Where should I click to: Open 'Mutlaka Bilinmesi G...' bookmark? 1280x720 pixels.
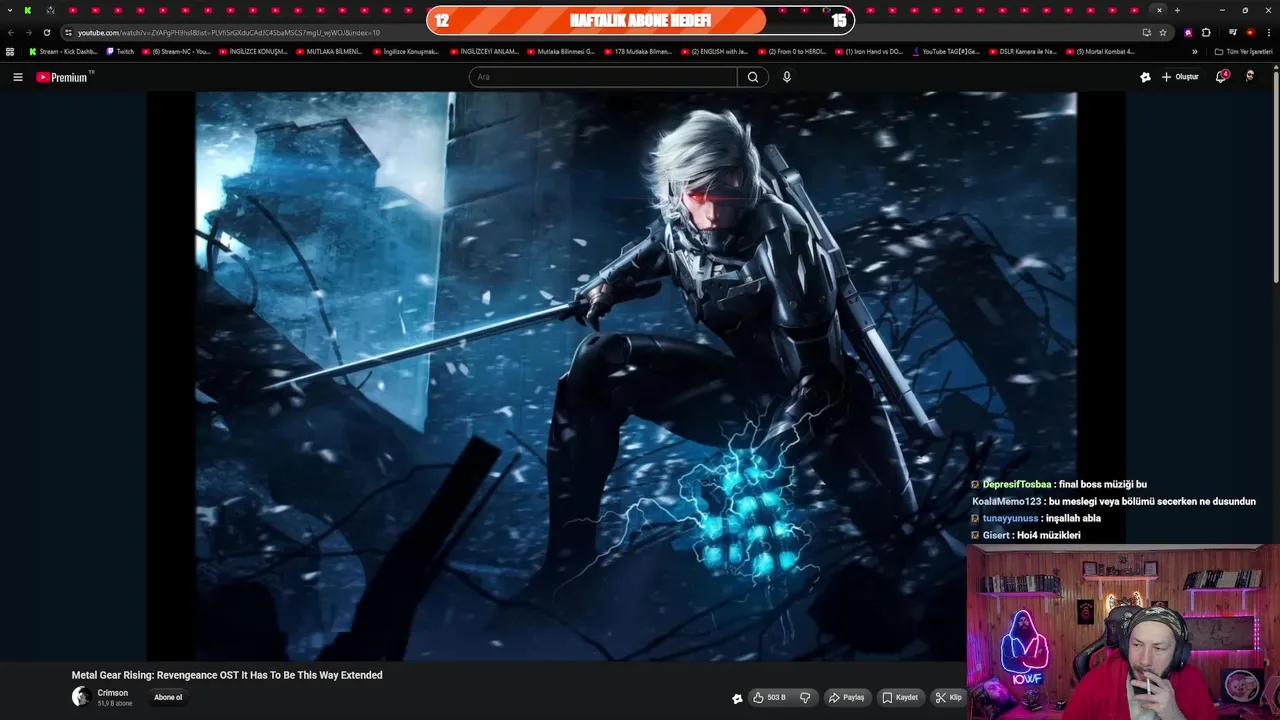pyautogui.click(x=560, y=51)
